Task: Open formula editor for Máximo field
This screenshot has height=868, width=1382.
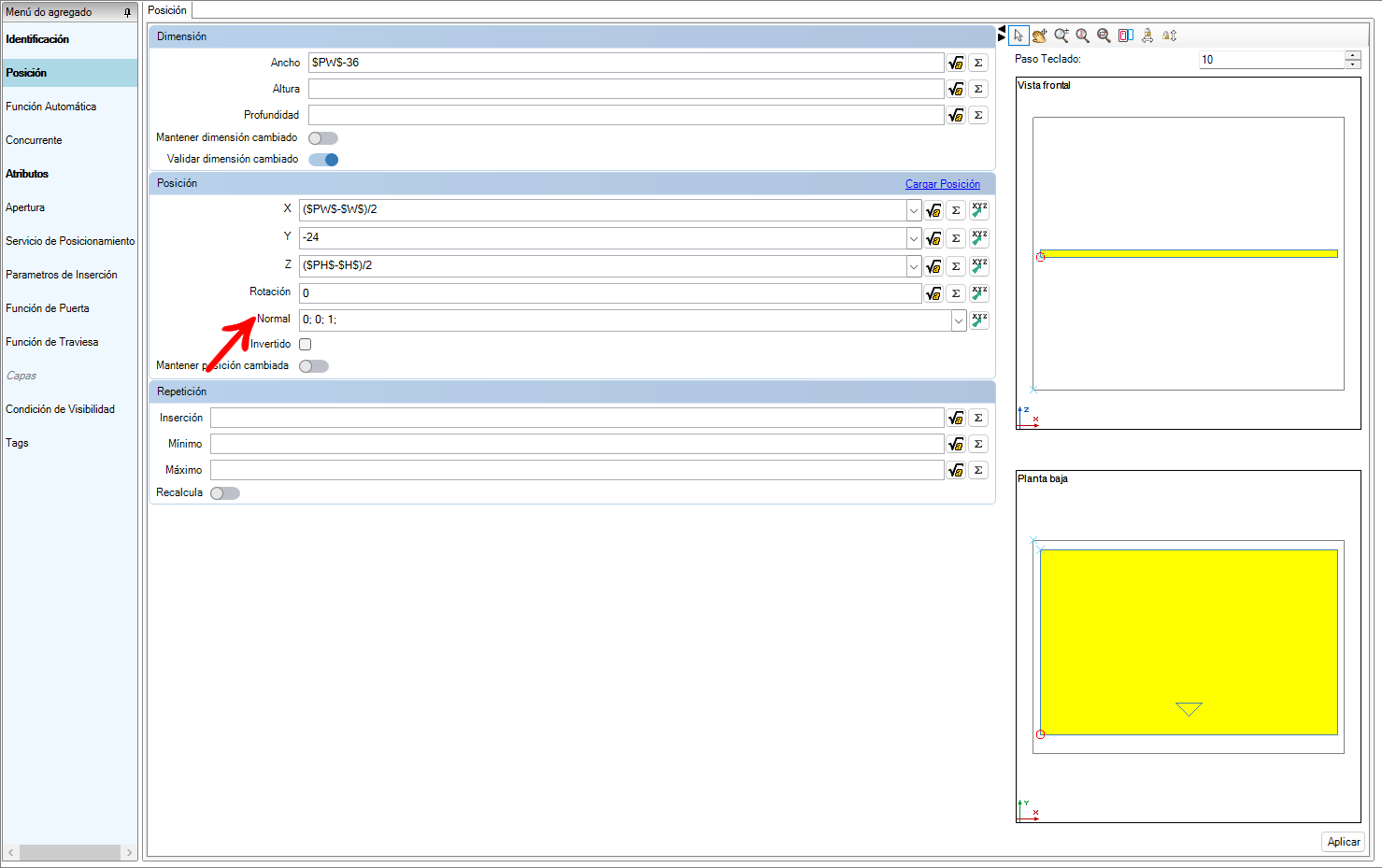Action: [x=956, y=470]
